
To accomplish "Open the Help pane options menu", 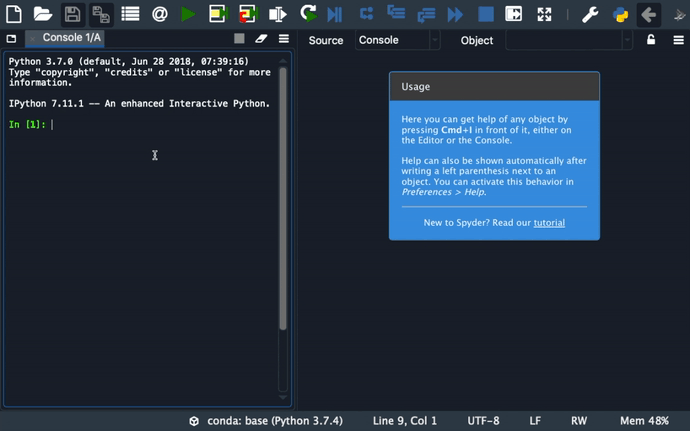I will click(x=679, y=40).
